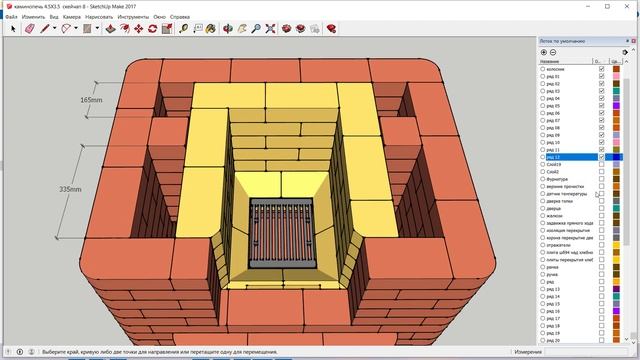Image resolution: width=640 pixels, height=360 pixels.
Task: Select the Orbit tool
Action: (228, 29)
